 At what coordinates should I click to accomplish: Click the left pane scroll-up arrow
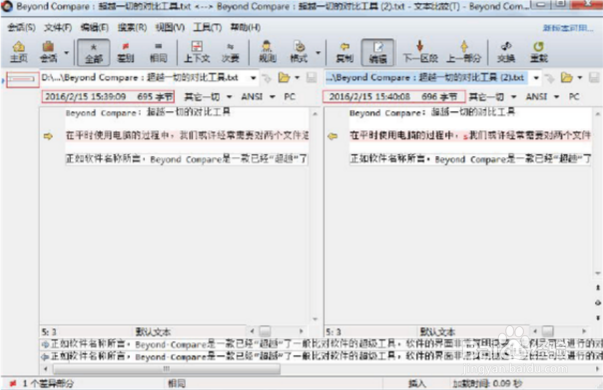tap(315, 114)
